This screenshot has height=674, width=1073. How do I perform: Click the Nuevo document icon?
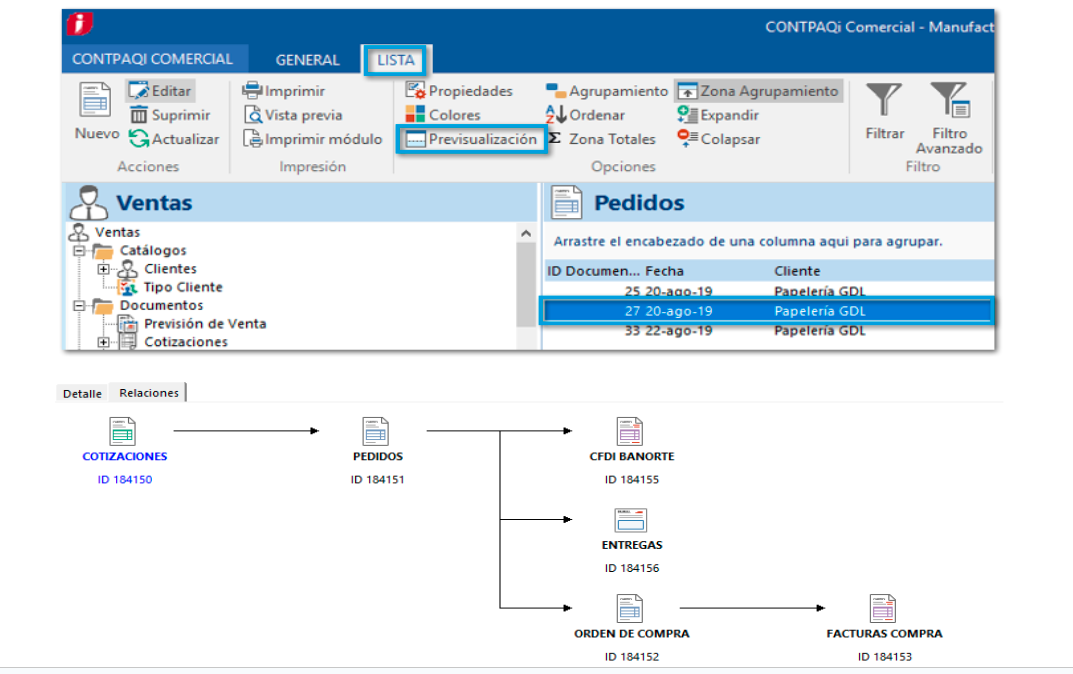[96, 101]
